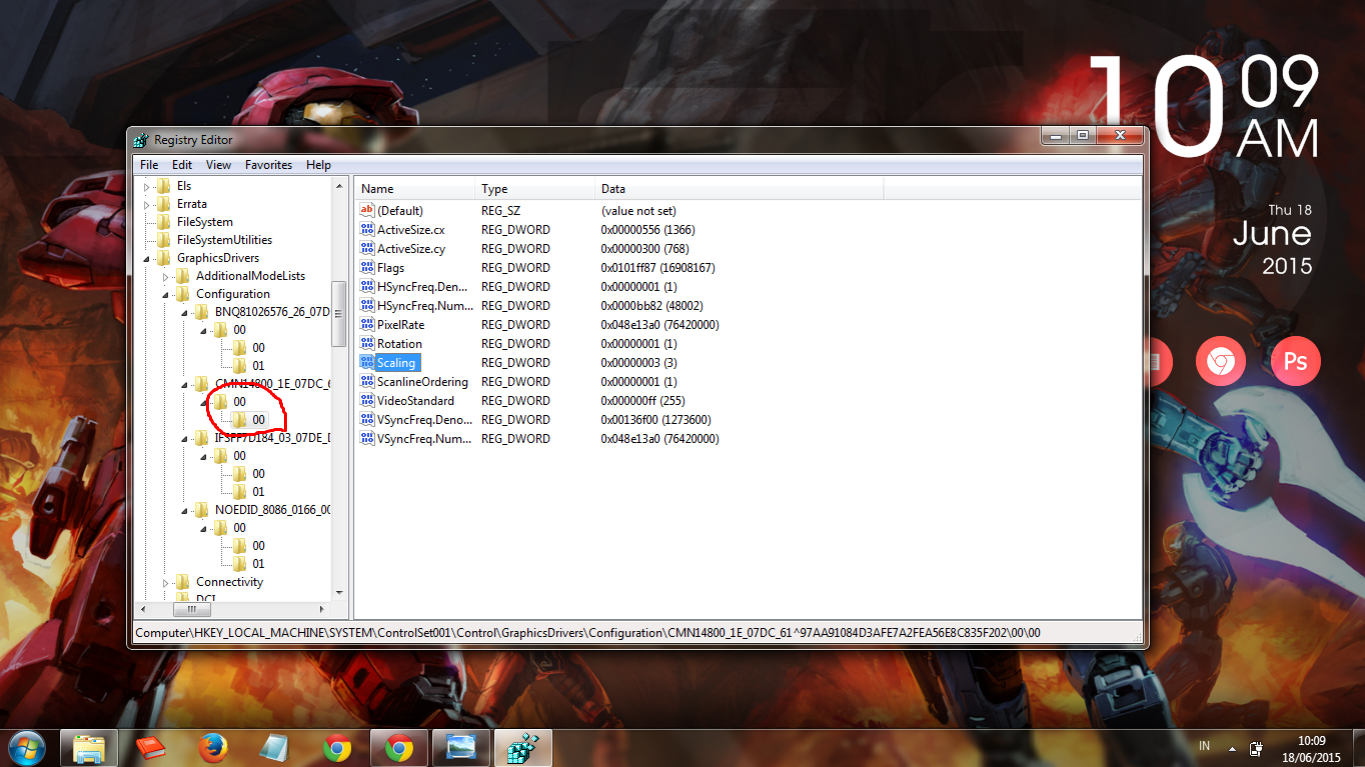Click the FileSystem folder icon in tree
The image size is (1365, 767).
(x=164, y=222)
